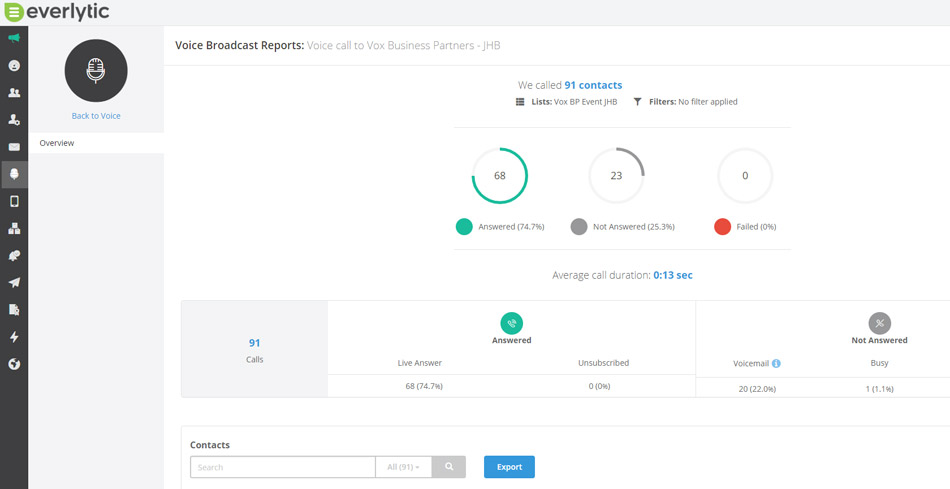Viewport: 950px width, 489px height.
Task: Select the globe icon in sidebar
Action: click(14, 364)
